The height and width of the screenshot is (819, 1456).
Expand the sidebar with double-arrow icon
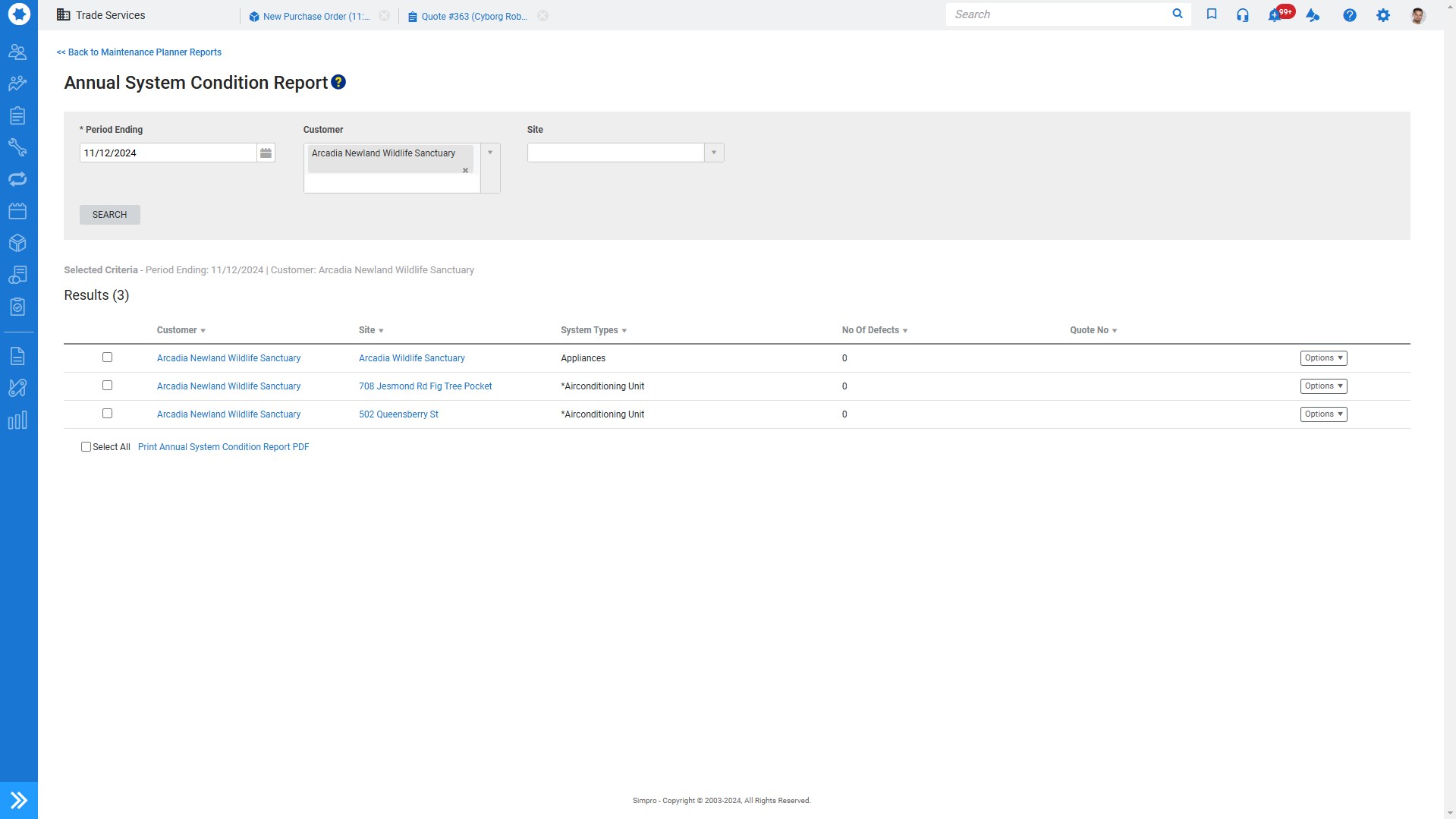coord(19,800)
